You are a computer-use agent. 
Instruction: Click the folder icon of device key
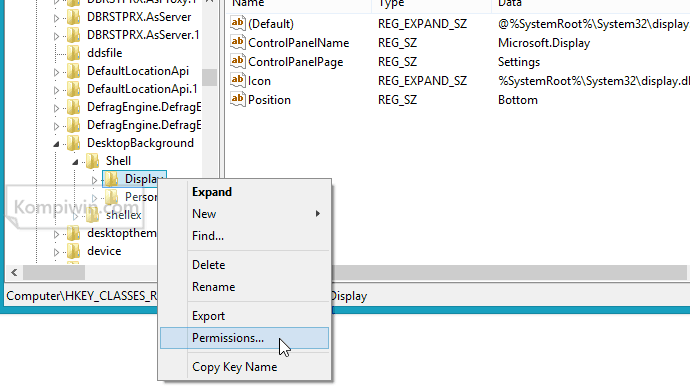coord(73,251)
